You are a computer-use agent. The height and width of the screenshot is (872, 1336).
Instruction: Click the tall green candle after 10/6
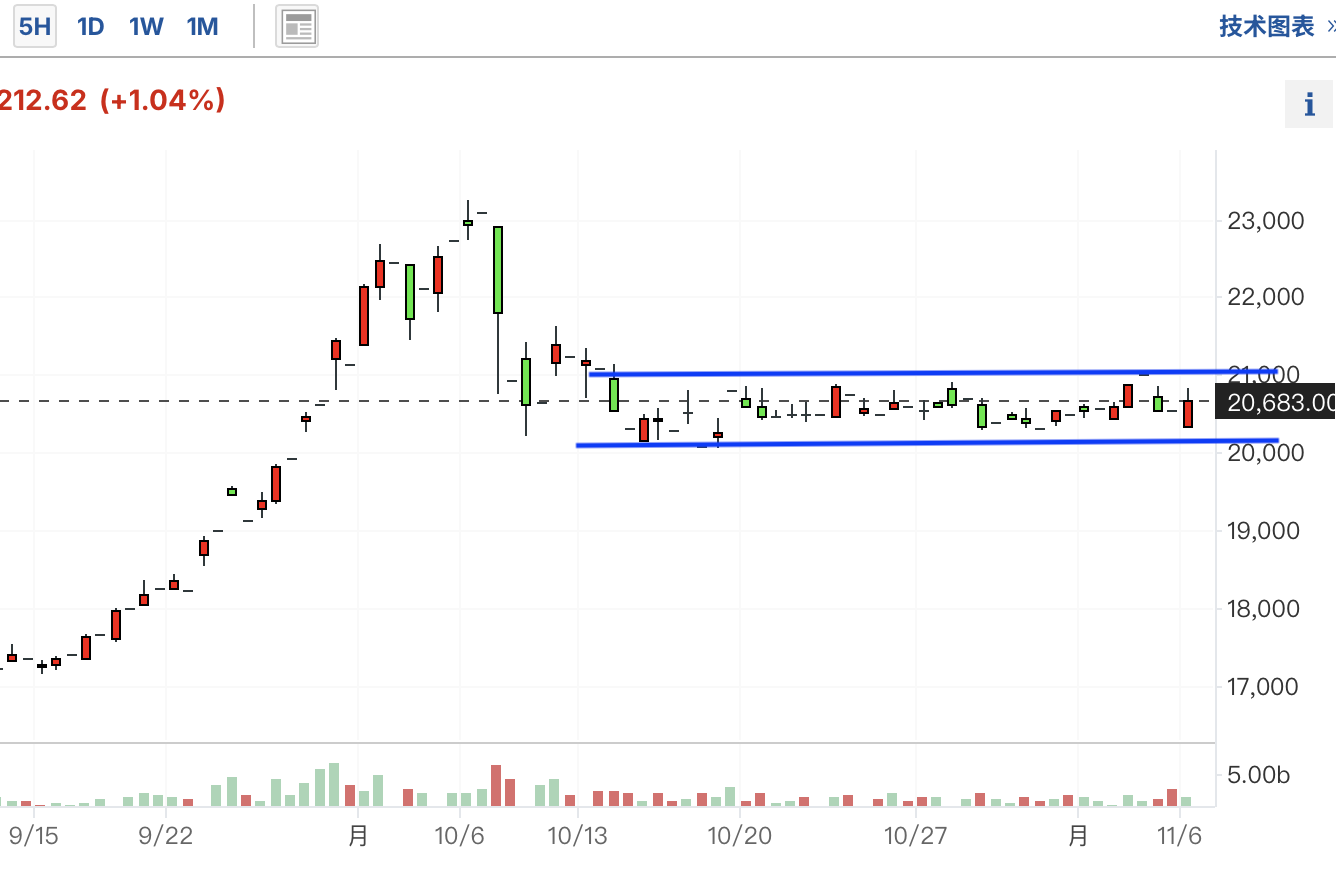[498, 270]
